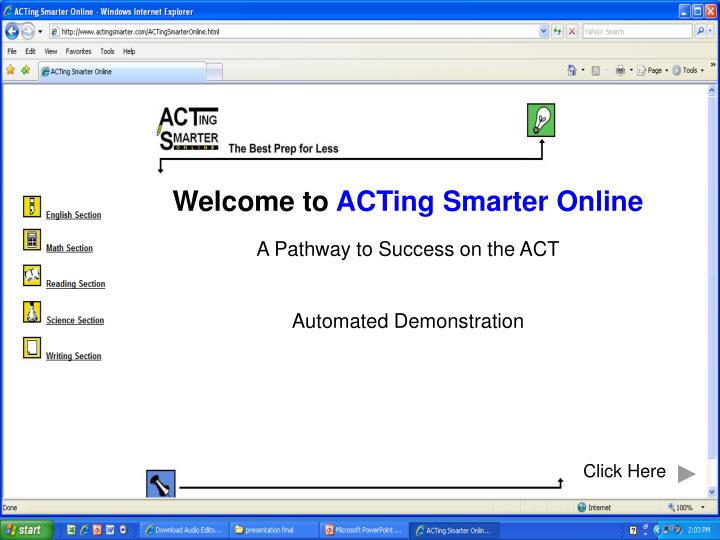Click the Internet zone globe icon
720x540 pixels.
point(582,507)
